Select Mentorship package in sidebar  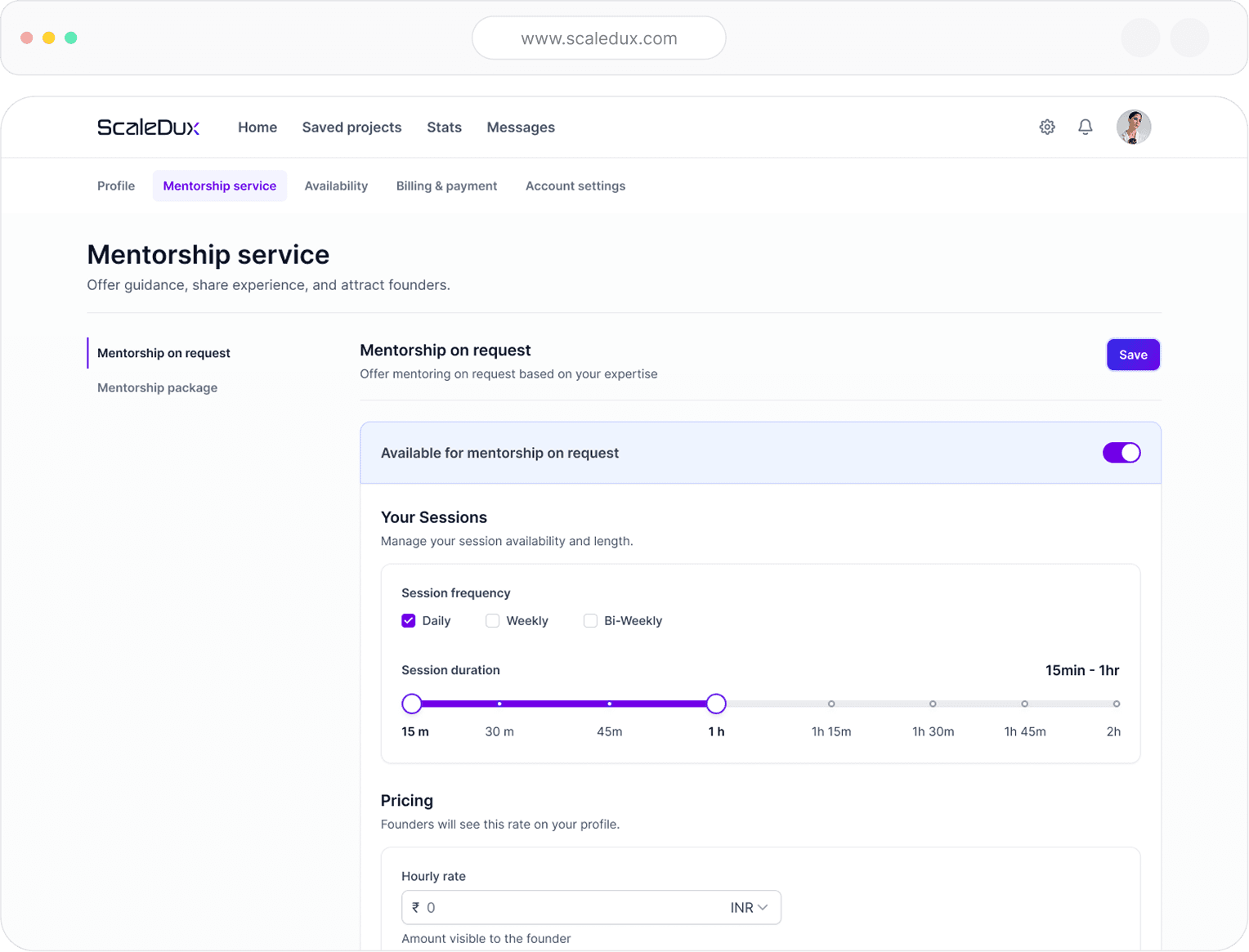157,387
